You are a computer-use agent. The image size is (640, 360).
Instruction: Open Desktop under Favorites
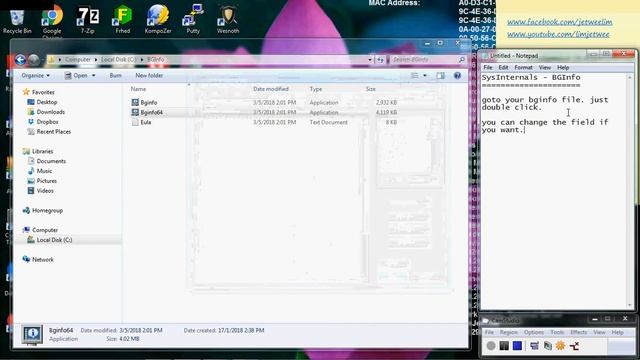pyautogui.click(x=42, y=102)
